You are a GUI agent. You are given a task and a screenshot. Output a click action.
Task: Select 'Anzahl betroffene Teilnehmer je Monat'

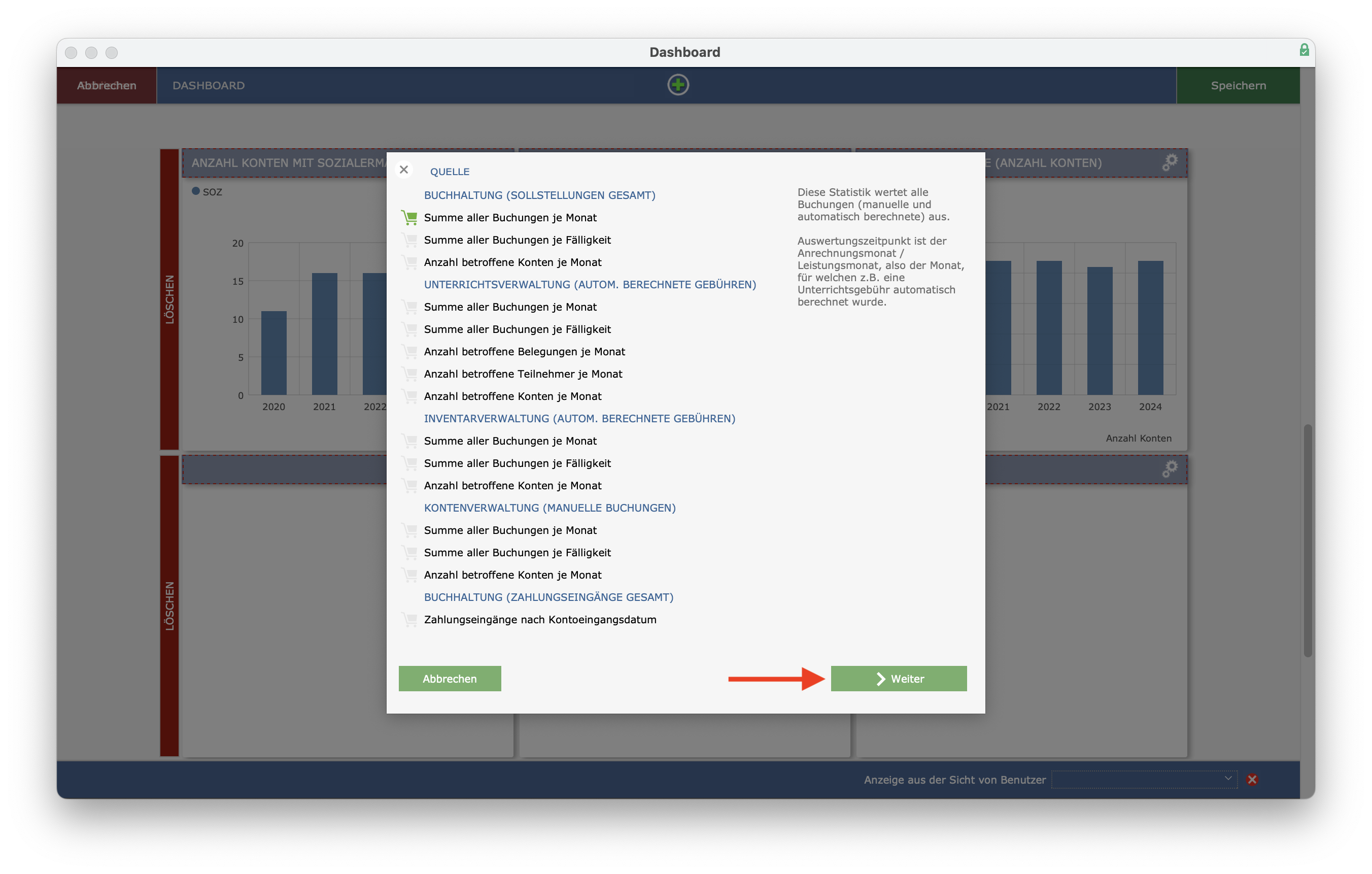coord(523,374)
